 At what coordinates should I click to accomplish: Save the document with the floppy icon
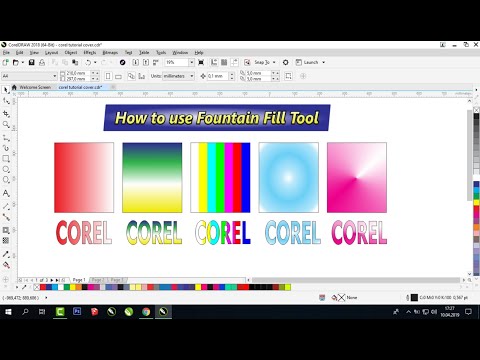click(x=31, y=62)
